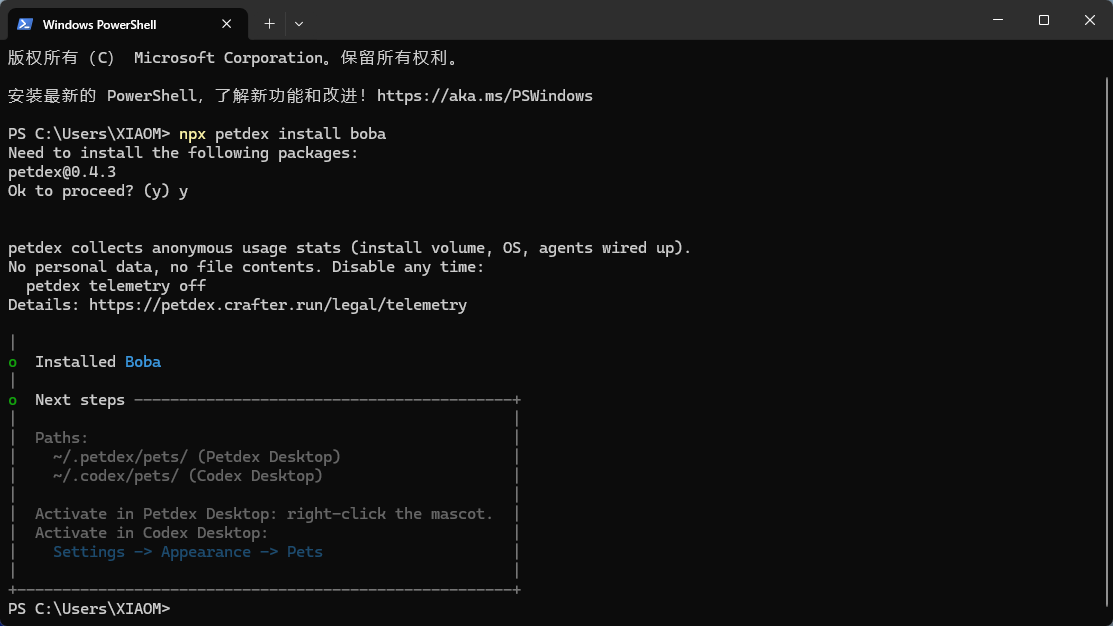Click 'Need to install the following packages:' line
The image size is (1113, 626).
pyautogui.click(x=183, y=153)
